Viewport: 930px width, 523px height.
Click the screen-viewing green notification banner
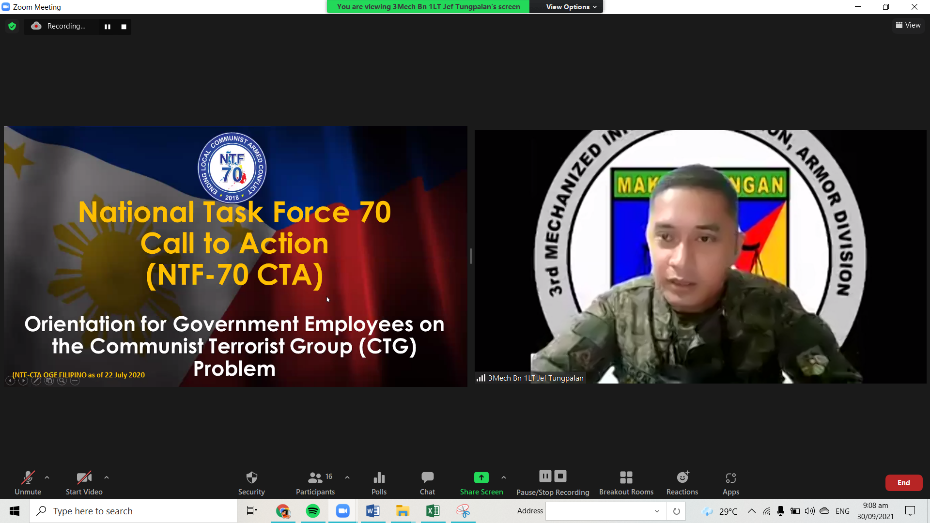click(x=428, y=7)
